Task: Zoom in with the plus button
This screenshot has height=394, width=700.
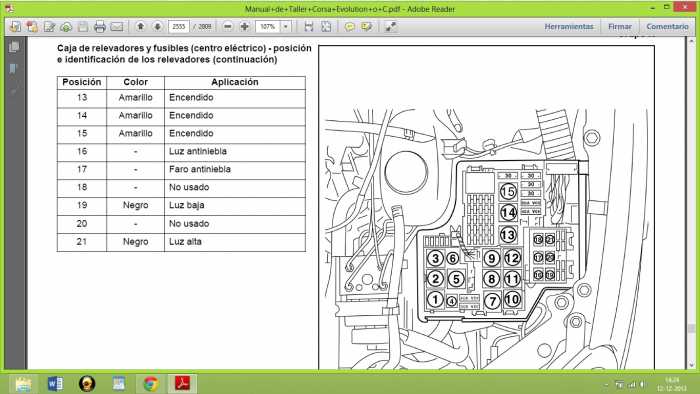Action: 245,27
